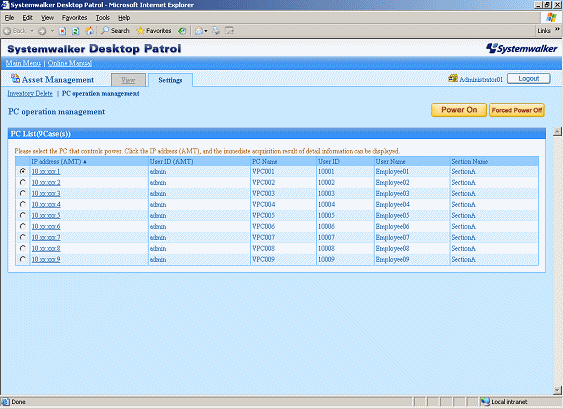
Task: Print the page from the toolbar
Action: pos(216,31)
